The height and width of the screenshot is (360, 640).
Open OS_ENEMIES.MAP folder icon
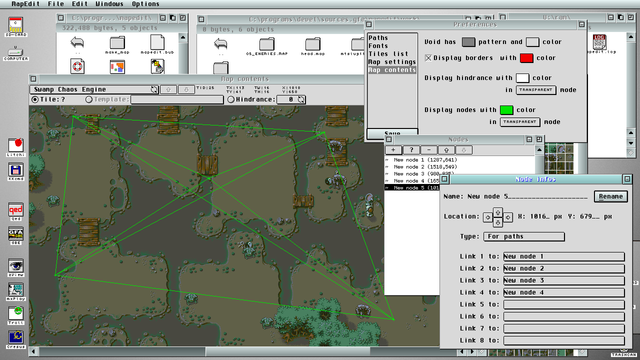267,46
